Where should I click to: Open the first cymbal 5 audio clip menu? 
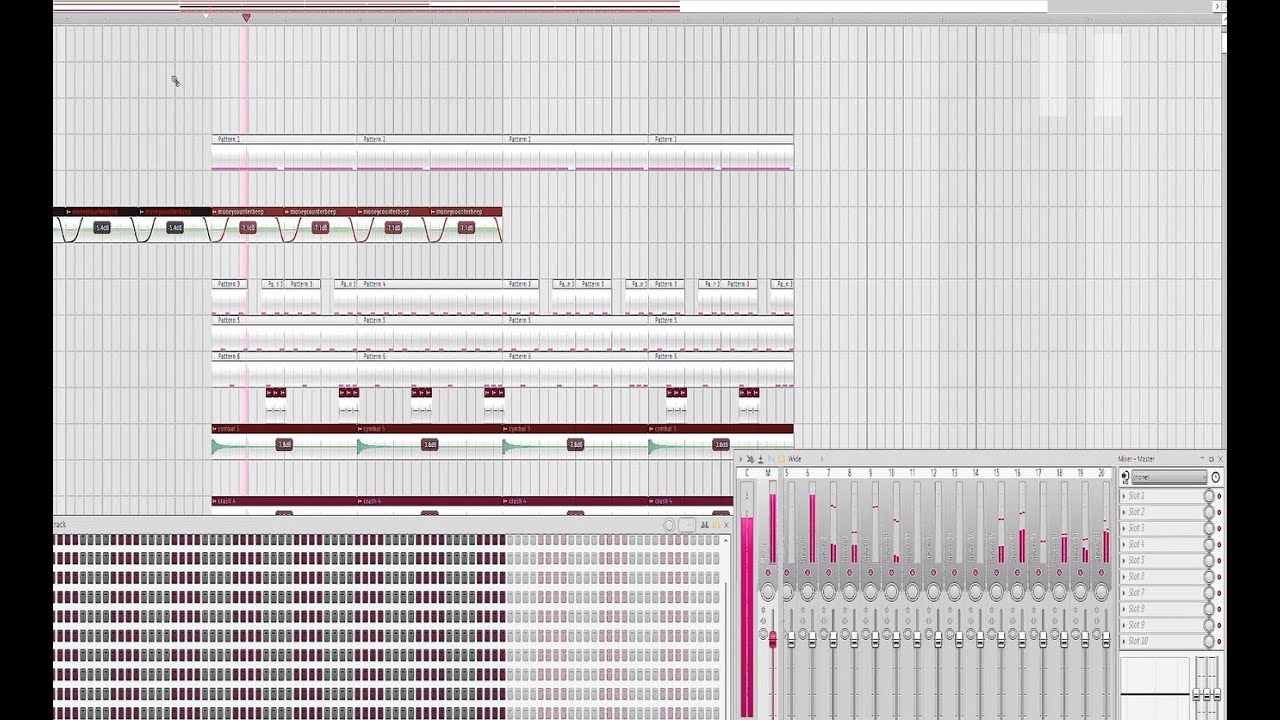click(215, 429)
